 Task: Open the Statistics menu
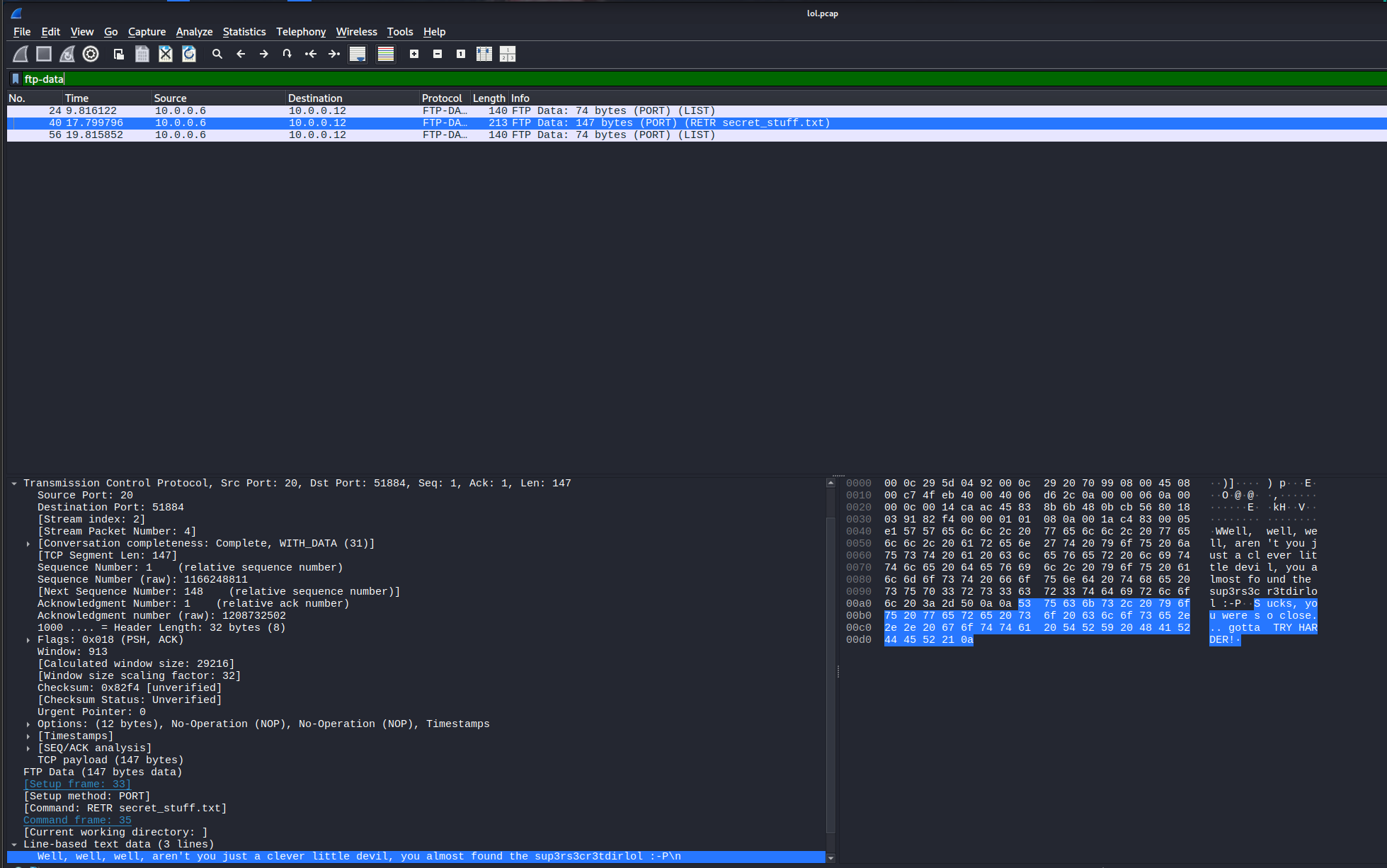coord(244,32)
